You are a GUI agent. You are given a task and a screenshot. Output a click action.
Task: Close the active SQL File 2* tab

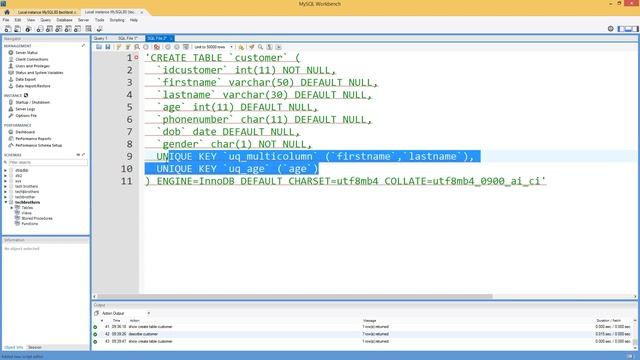click(171, 38)
